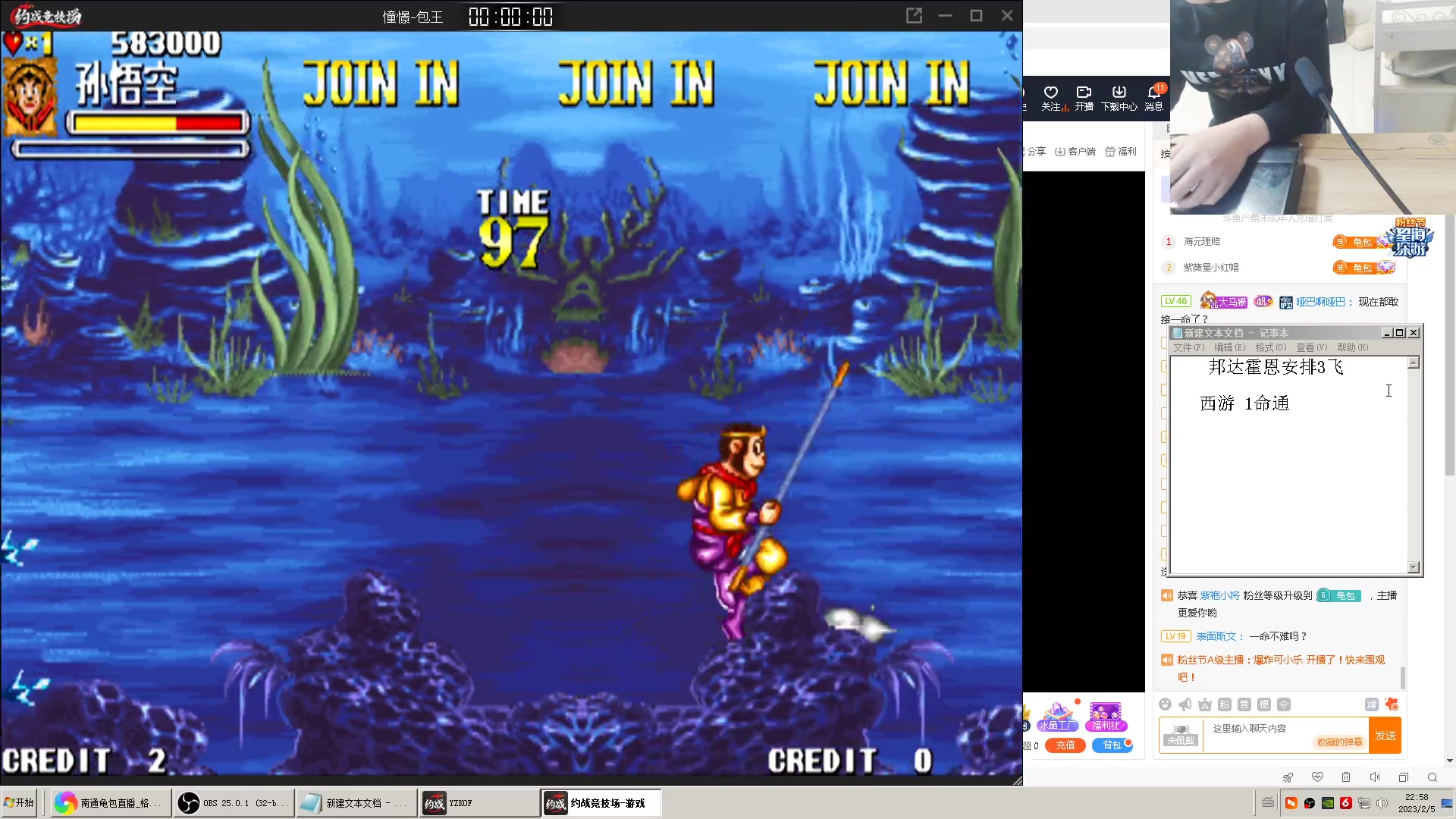The height and width of the screenshot is (819, 1456).
Task: Switch to 南通龟包直播 browser taskbar item
Action: coord(111,803)
